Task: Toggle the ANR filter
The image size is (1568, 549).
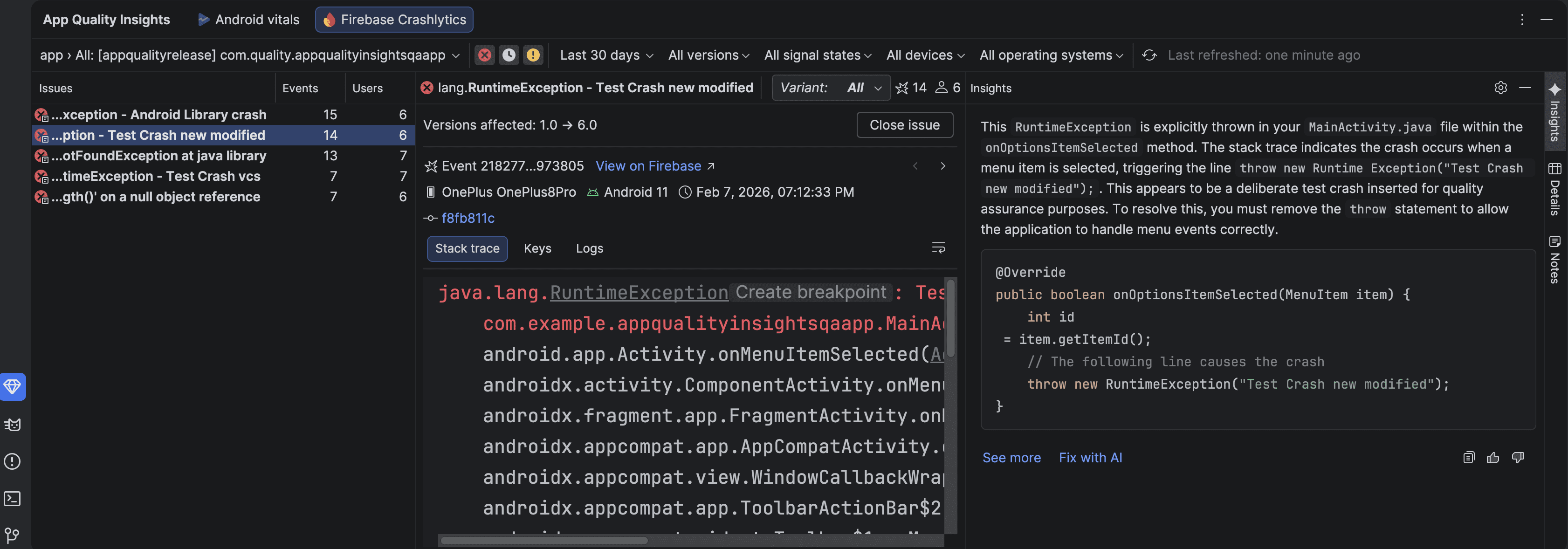Action: tap(509, 55)
